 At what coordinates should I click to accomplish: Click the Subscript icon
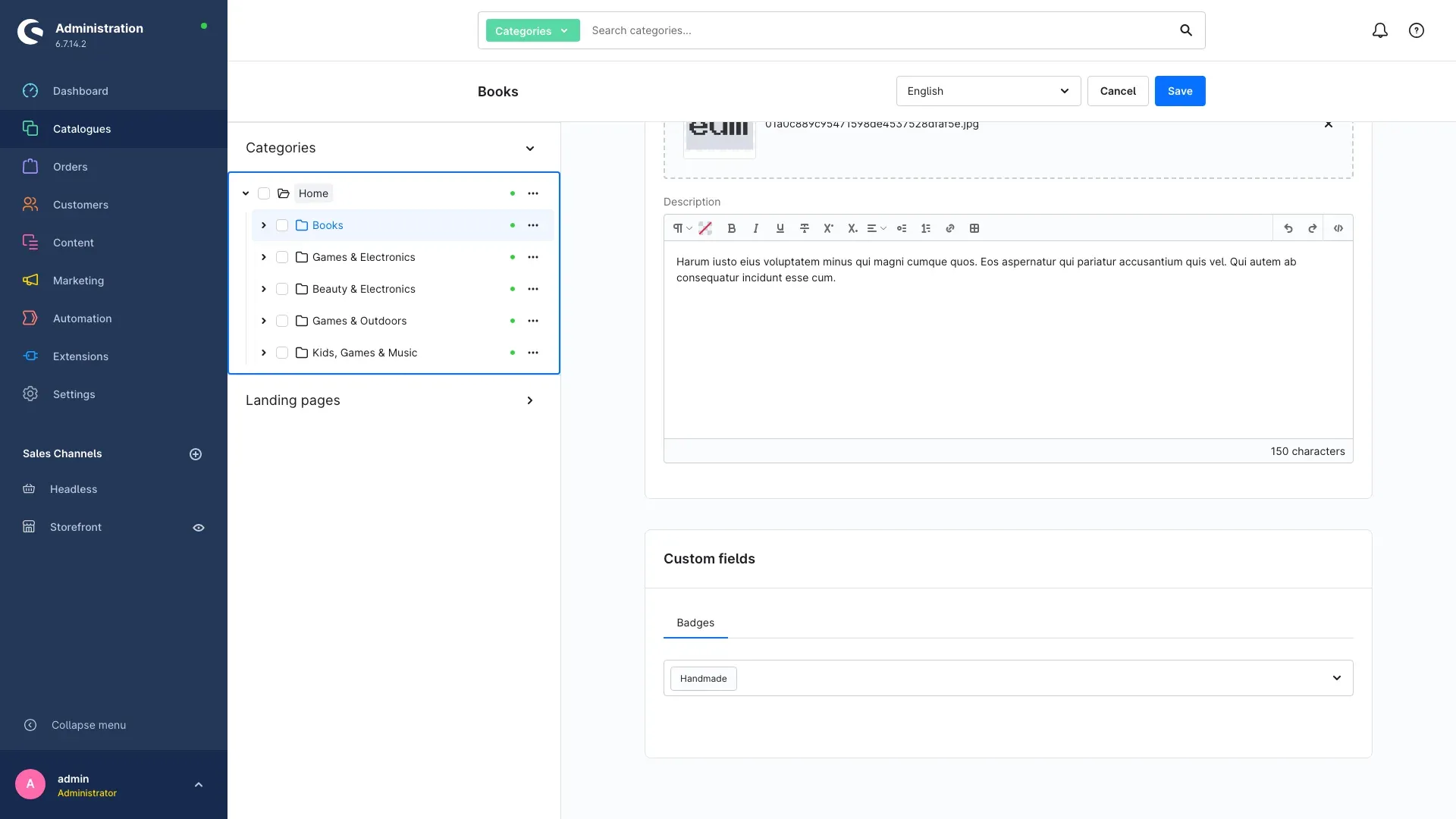tap(852, 228)
